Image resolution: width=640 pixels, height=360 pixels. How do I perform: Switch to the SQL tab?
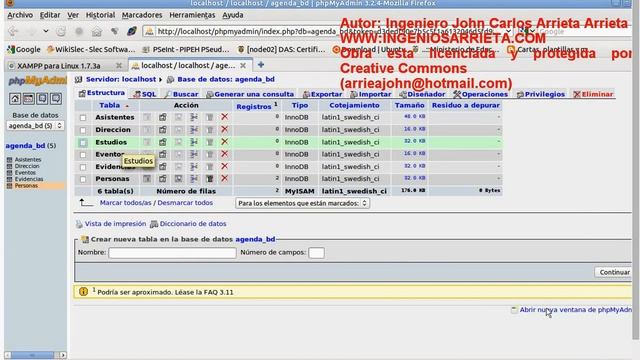(x=145, y=94)
